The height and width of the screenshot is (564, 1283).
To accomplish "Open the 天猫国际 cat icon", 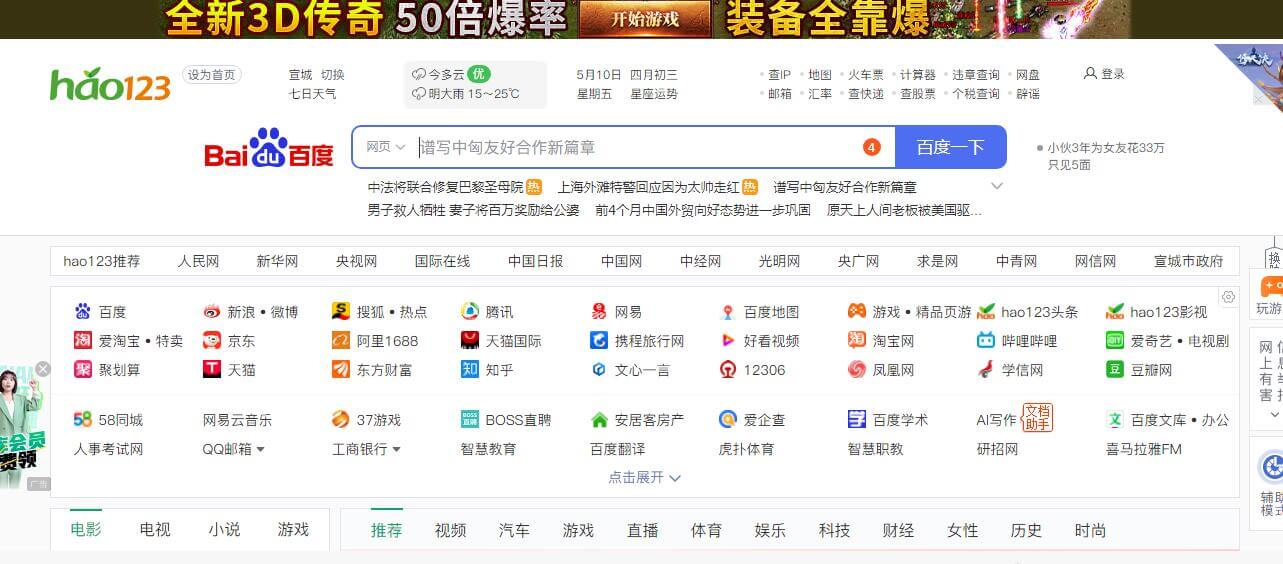I will point(470,341).
